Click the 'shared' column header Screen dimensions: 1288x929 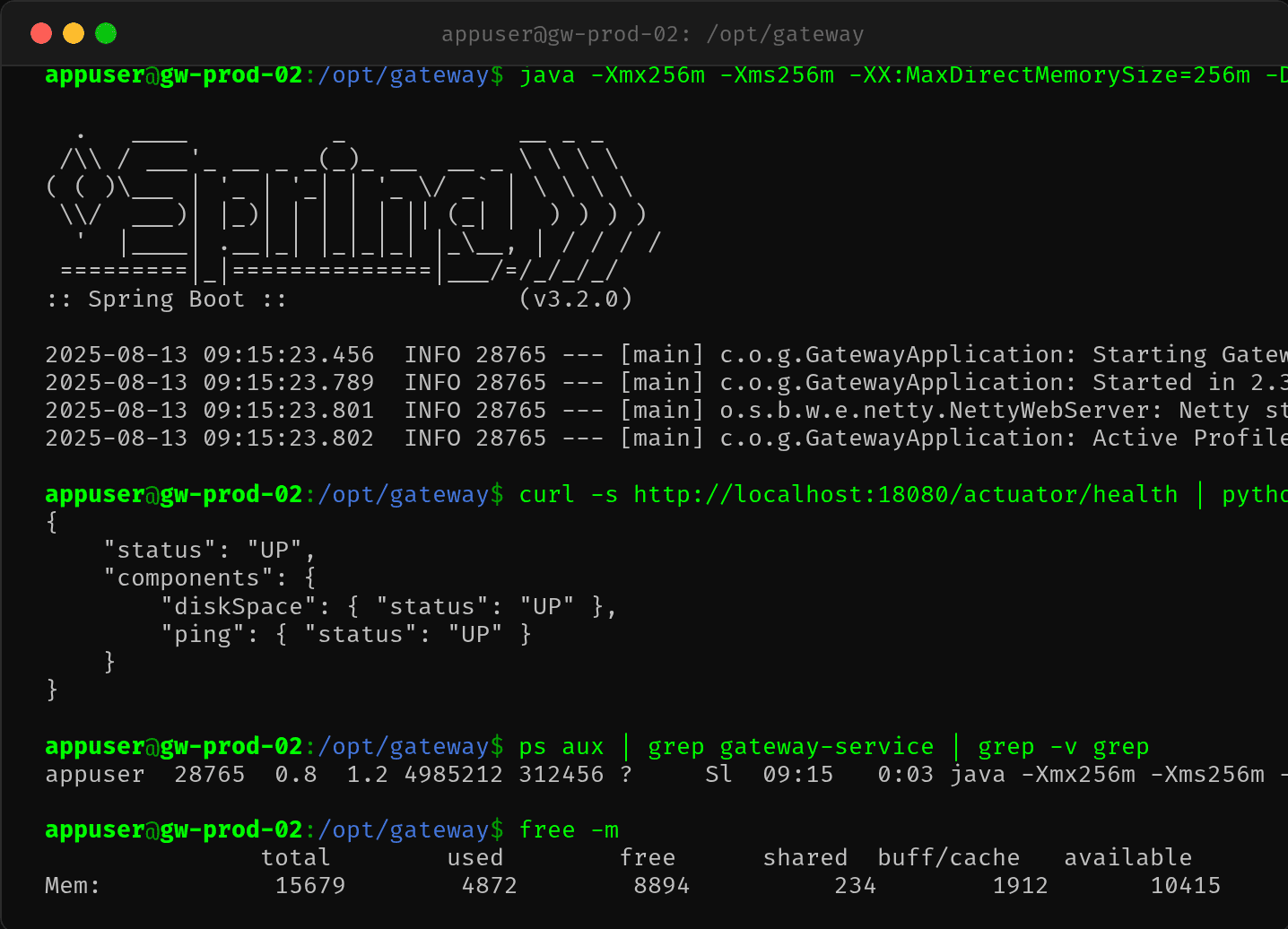click(805, 857)
